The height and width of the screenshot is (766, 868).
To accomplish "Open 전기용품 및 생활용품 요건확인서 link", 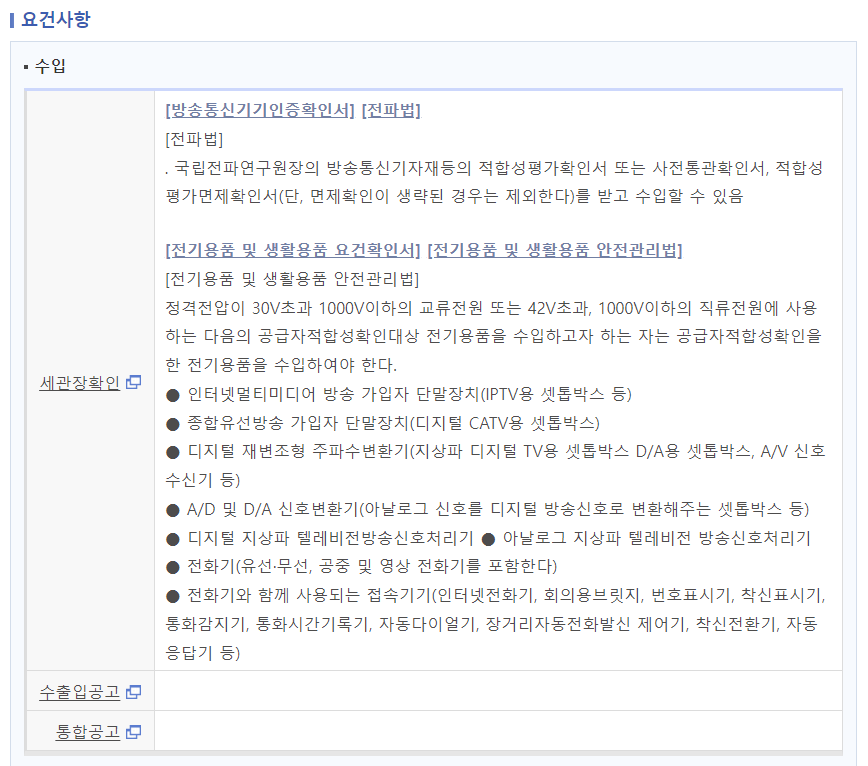I will coord(293,249).
